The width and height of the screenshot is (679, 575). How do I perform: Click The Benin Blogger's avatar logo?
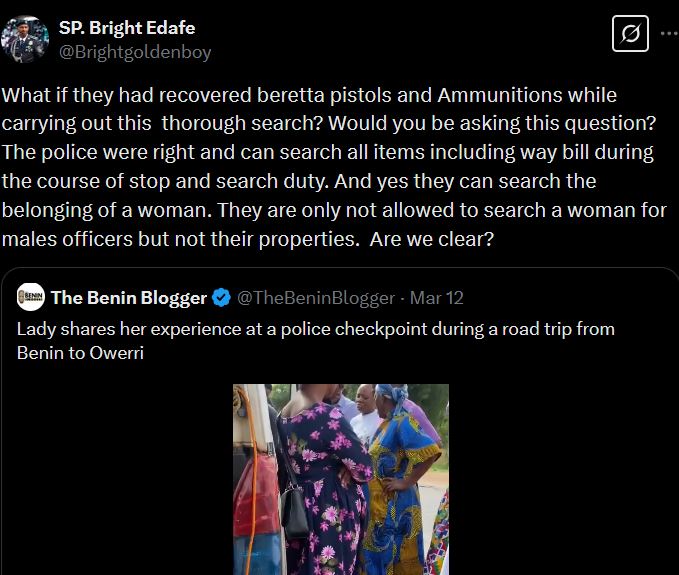[30, 297]
